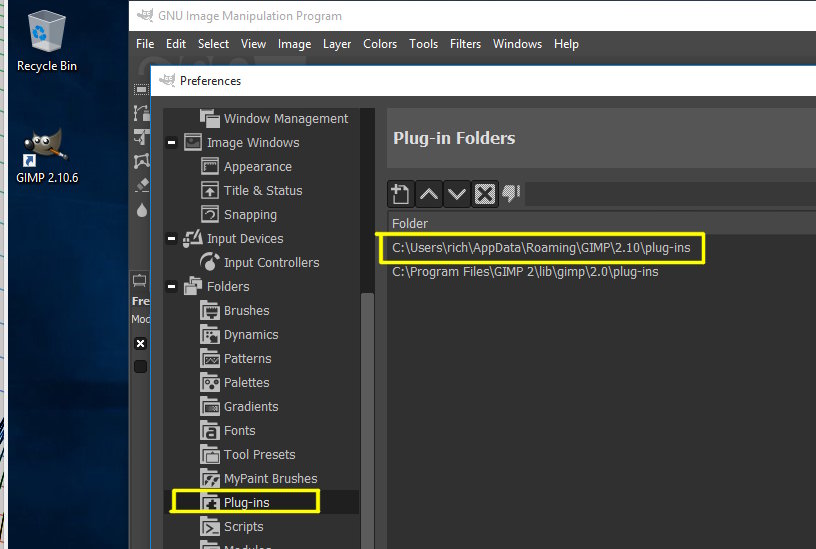Click the thumbs-down icon beside the delete button

point(511,193)
